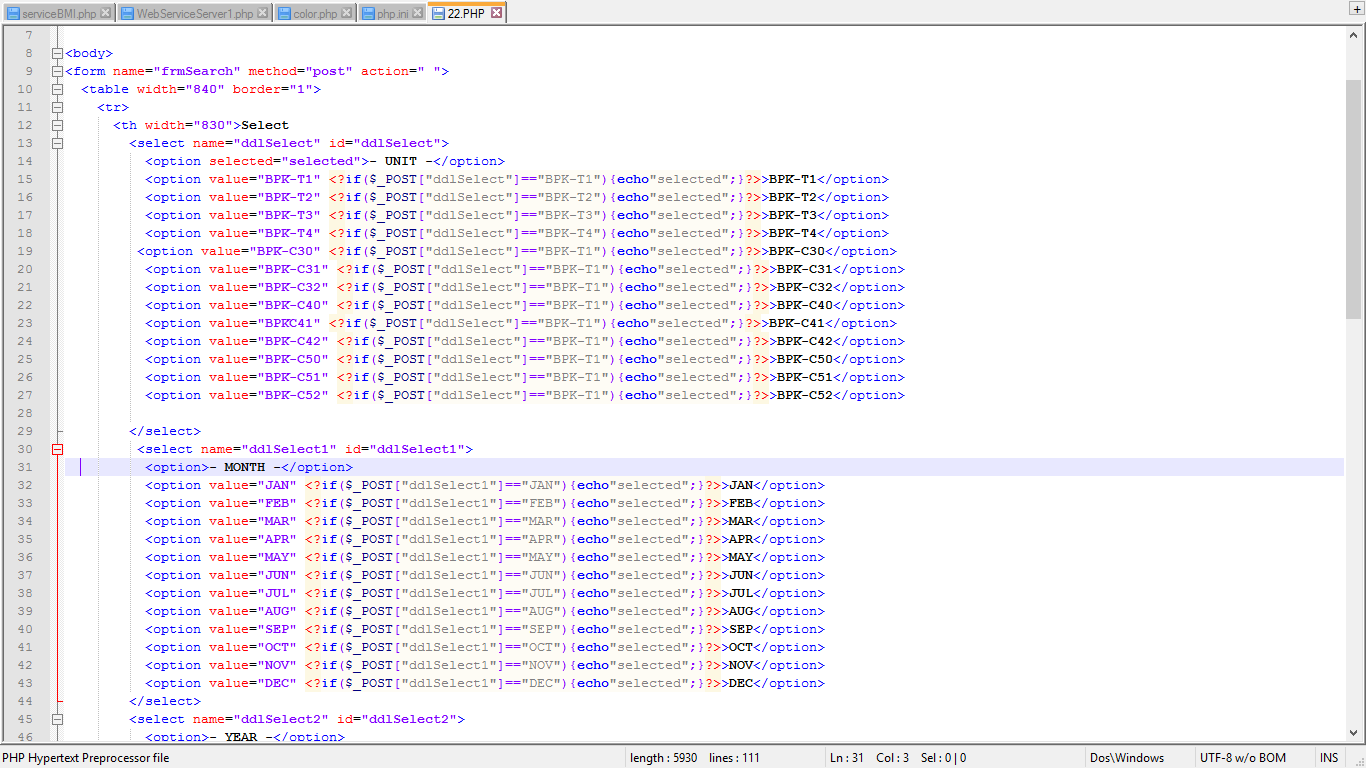Screen dimensions: 1366x768
Task: Click the "DEC" option value on line 43
Action: click(x=277, y=683)
